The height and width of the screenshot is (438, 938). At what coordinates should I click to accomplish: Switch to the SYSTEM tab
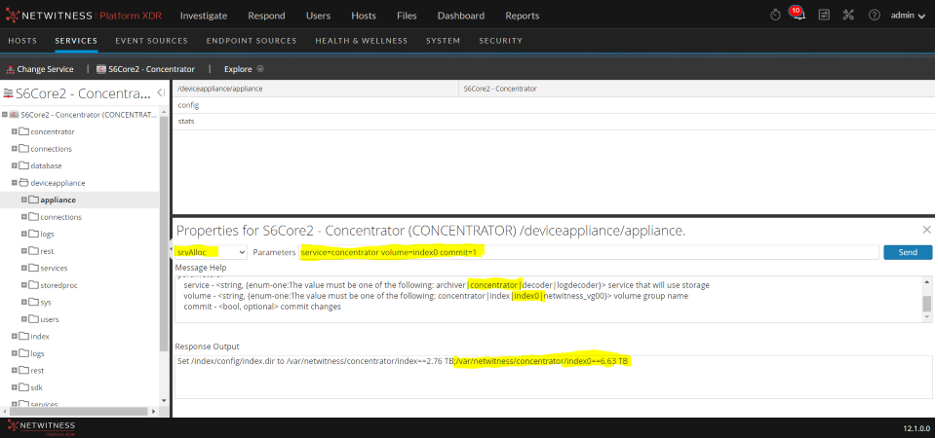tap(443, 41)
